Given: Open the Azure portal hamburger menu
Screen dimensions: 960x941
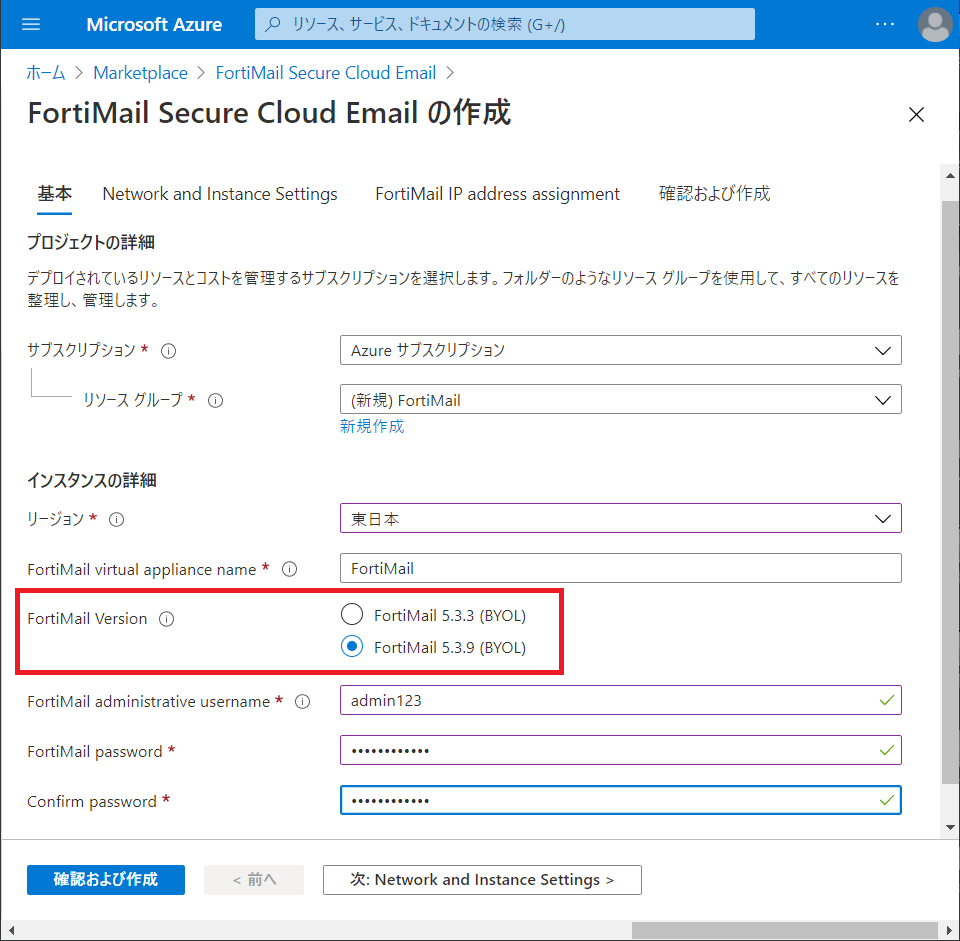Looking at the screenshot, I should point(31,24).
